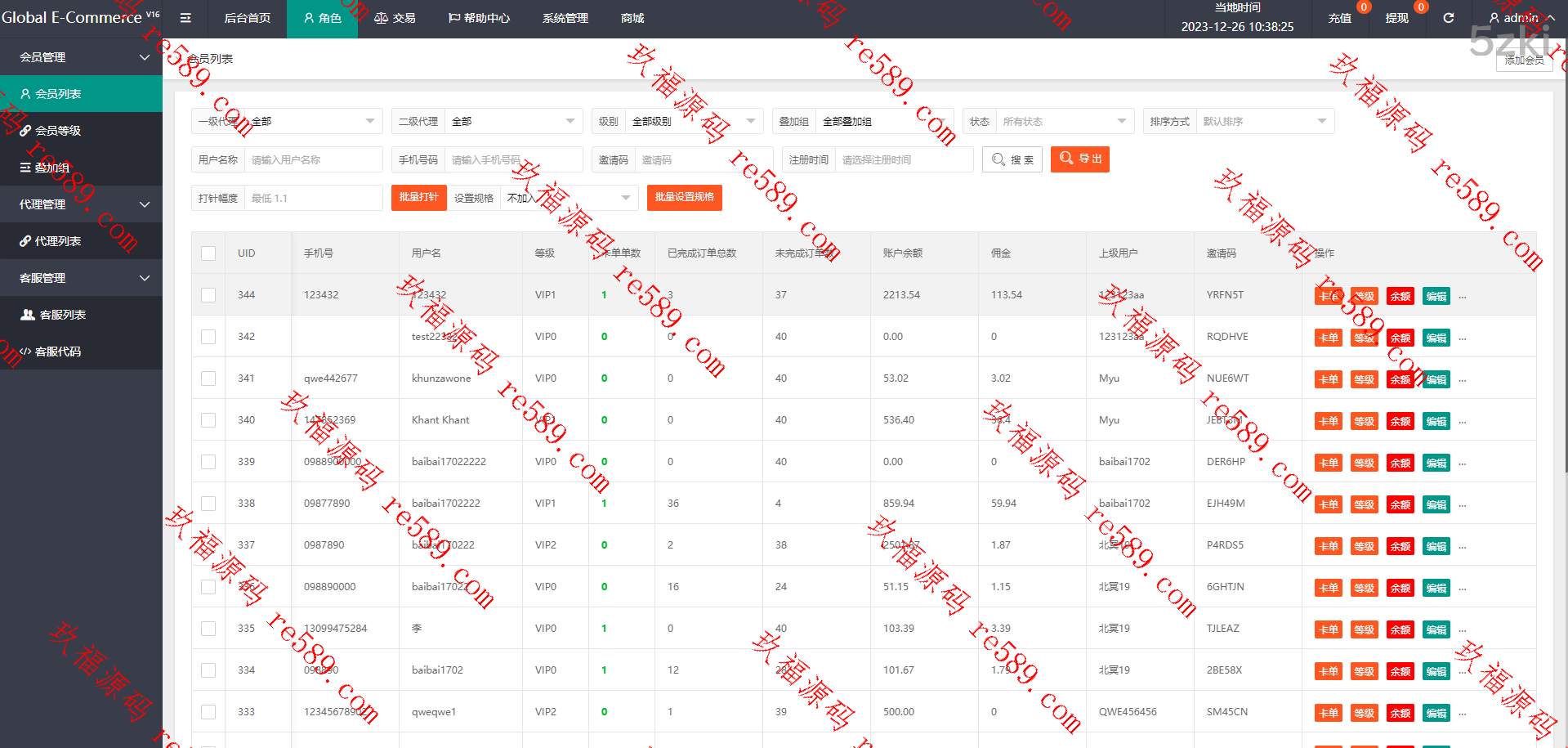The image size is (1568, 748).
Task: Open 会员等级 link icon in sidebar
Action: [x=25, y=131]
